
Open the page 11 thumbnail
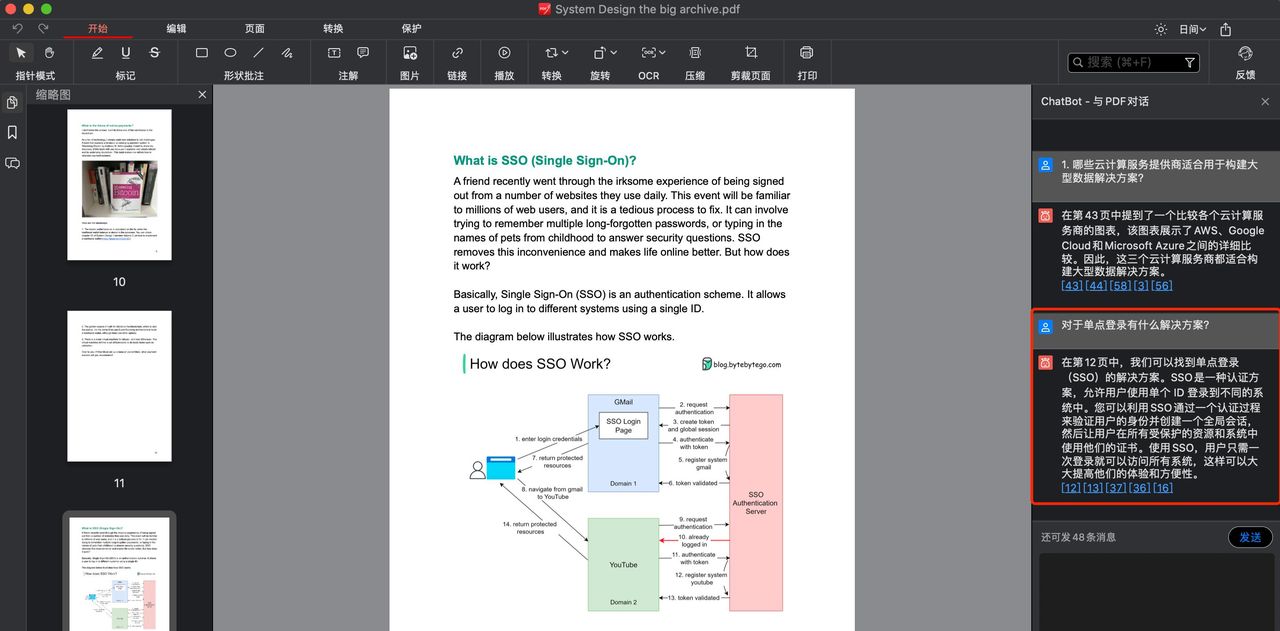coord(119,386)
